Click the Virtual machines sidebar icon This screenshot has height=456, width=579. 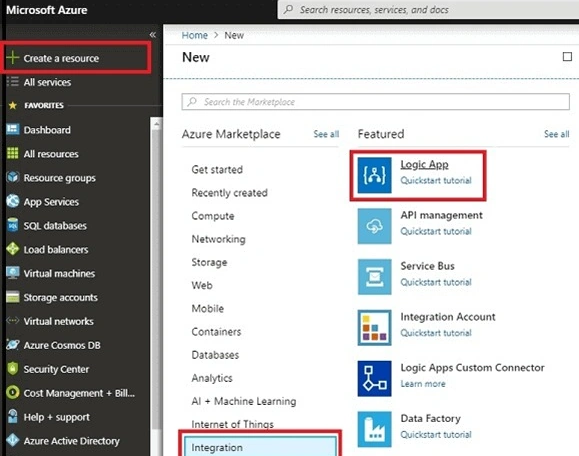13,273
